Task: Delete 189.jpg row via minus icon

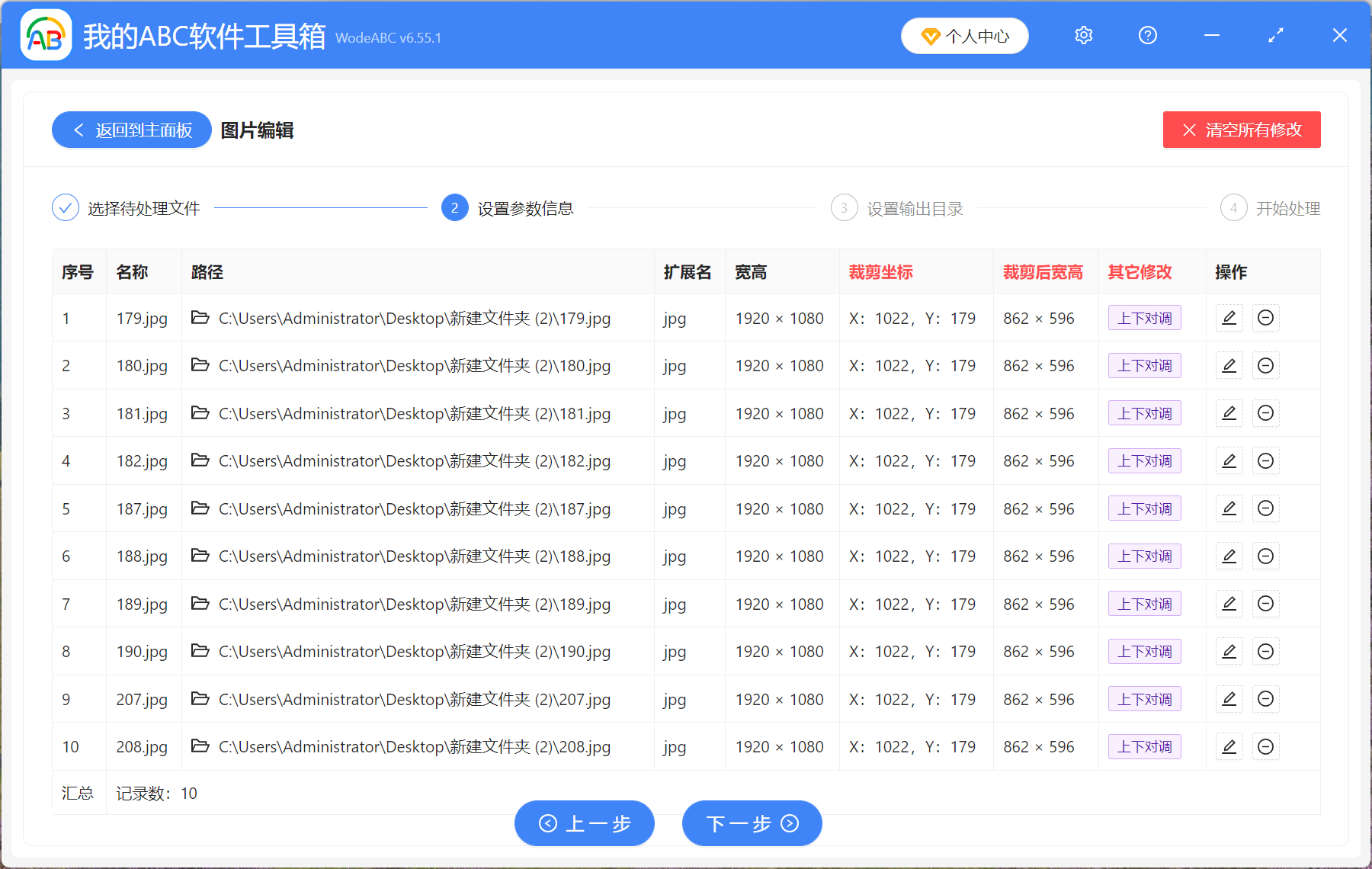Action: point(1265,604)
